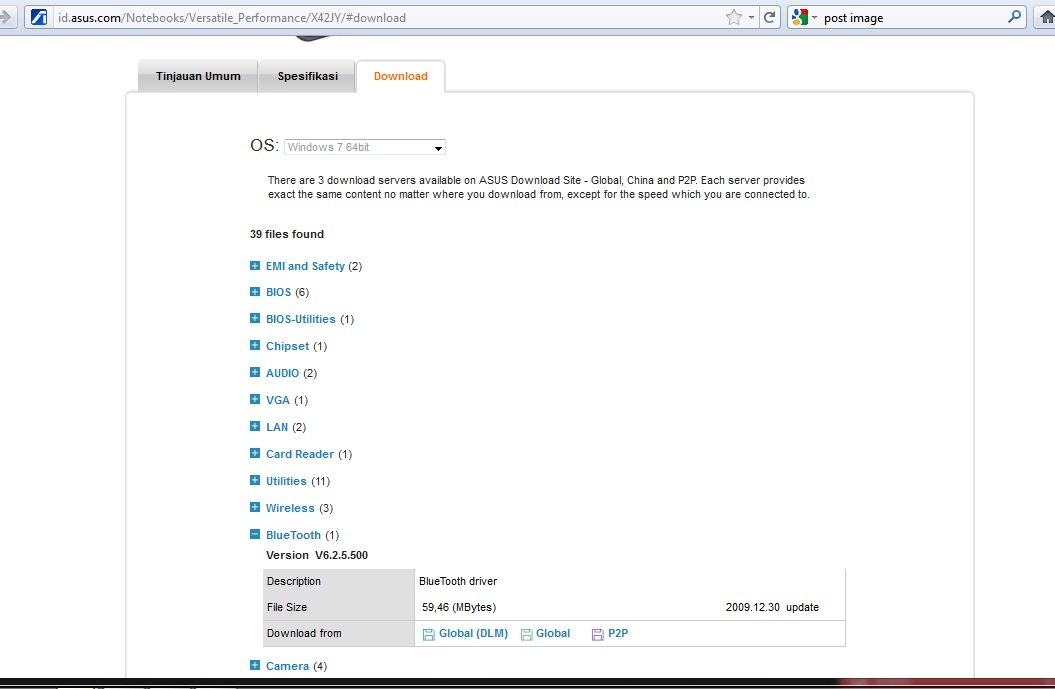Go to the browser home page icon
This screenshot has width=1055, height=689.
1047,17
